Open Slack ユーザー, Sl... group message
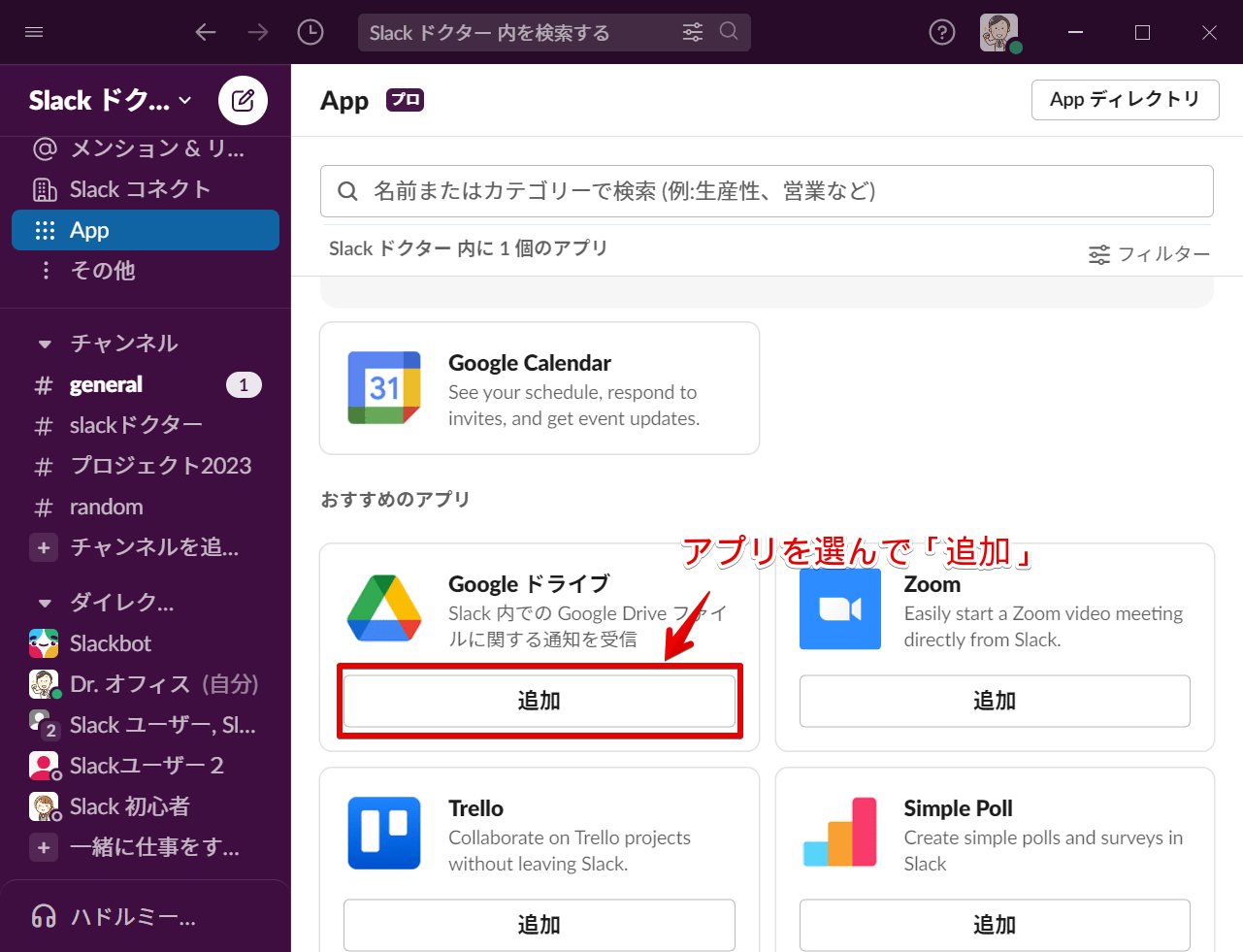1243x952 pixels. click(x=146, y=725)
